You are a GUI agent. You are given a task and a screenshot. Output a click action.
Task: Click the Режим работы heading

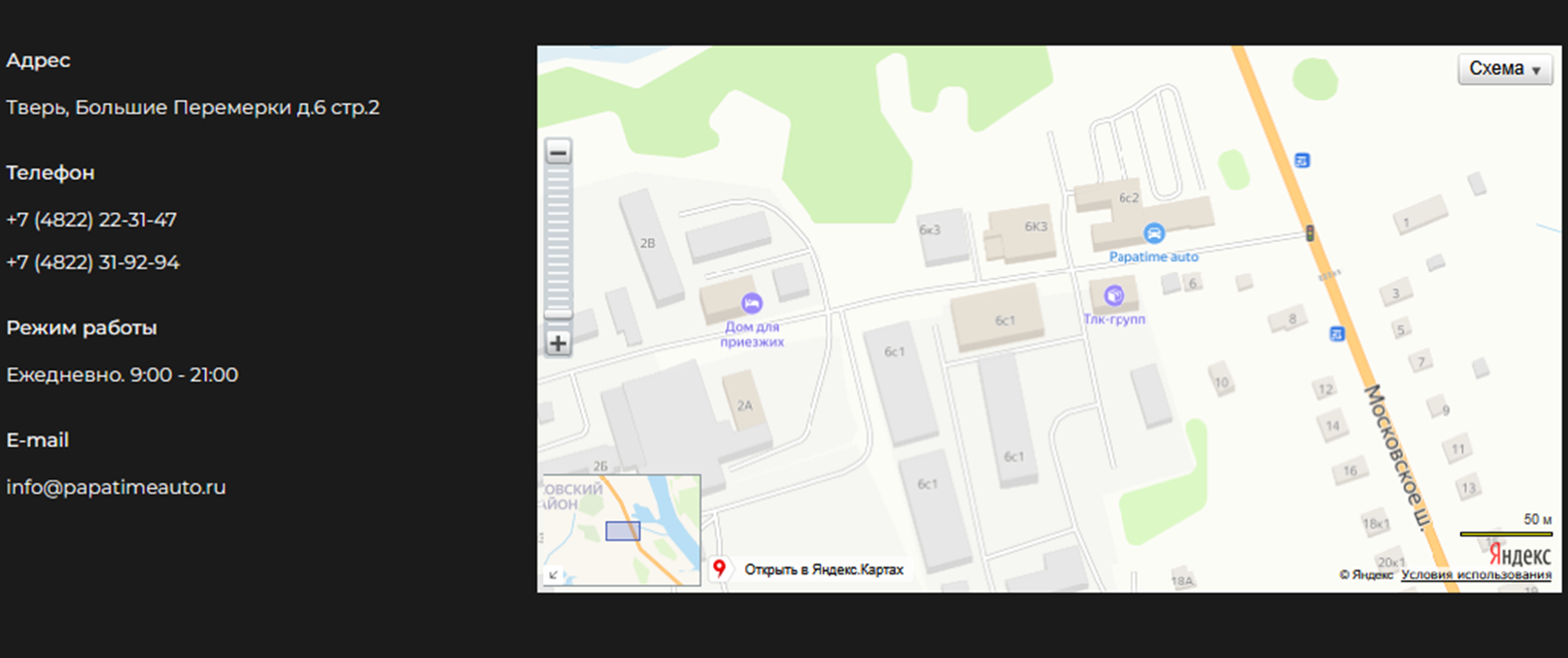click(x=82, y=328)
